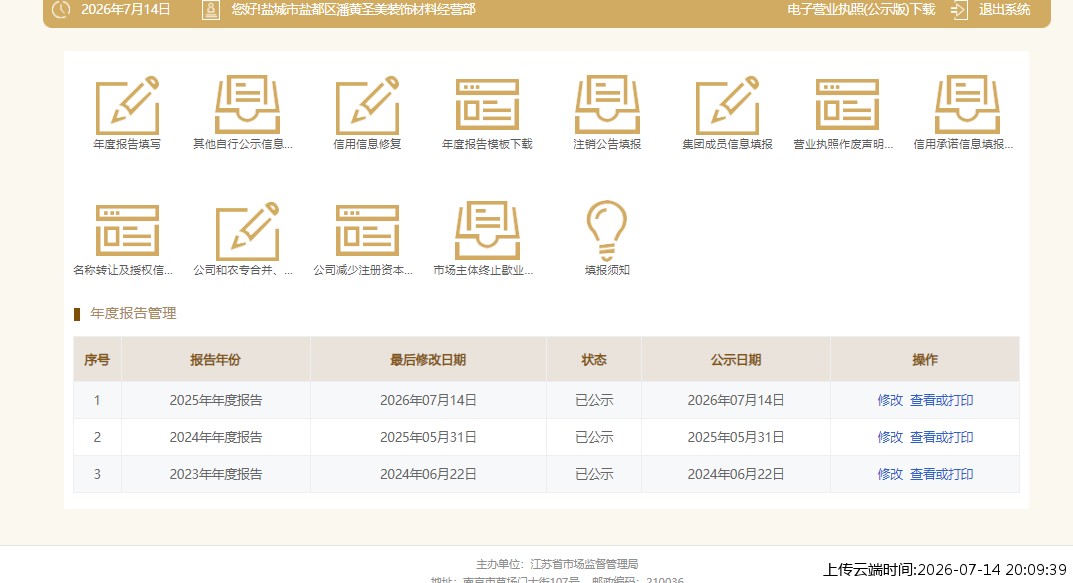This screenshot has width=1073, height=583.
Task: Click 修改 for 2025年年度报告
Action: (890, 400)
